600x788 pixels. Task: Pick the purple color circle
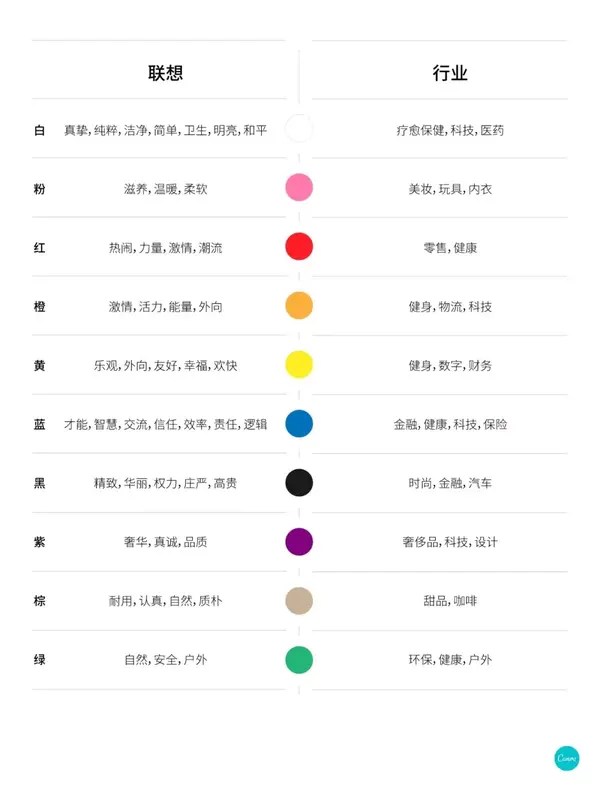pyautogui.click(x=299, y=541)
